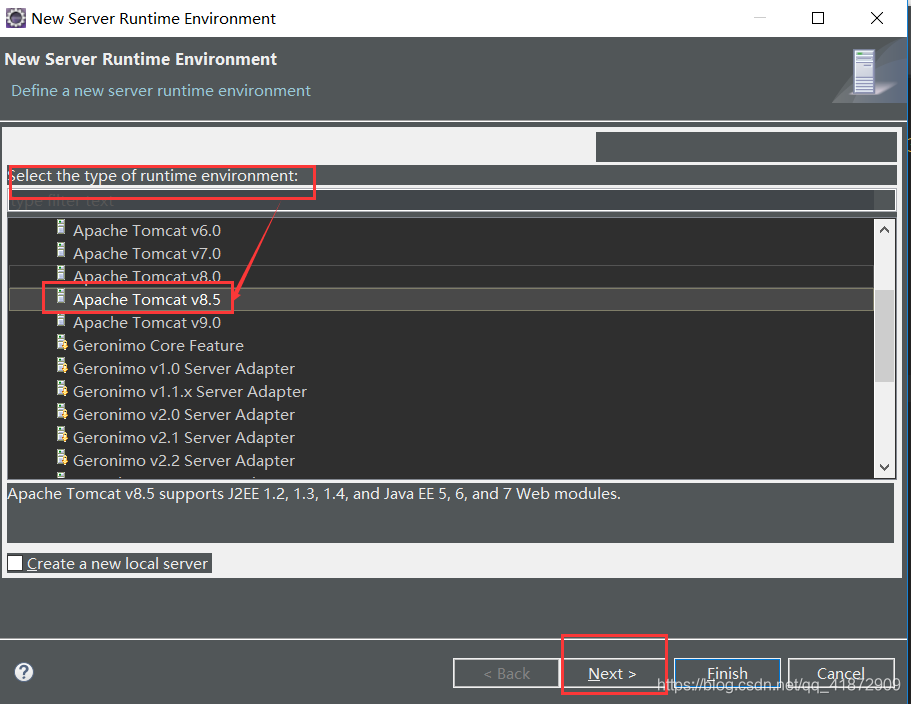
Task: Click the disabled Back button
Action: coord(506,673)
